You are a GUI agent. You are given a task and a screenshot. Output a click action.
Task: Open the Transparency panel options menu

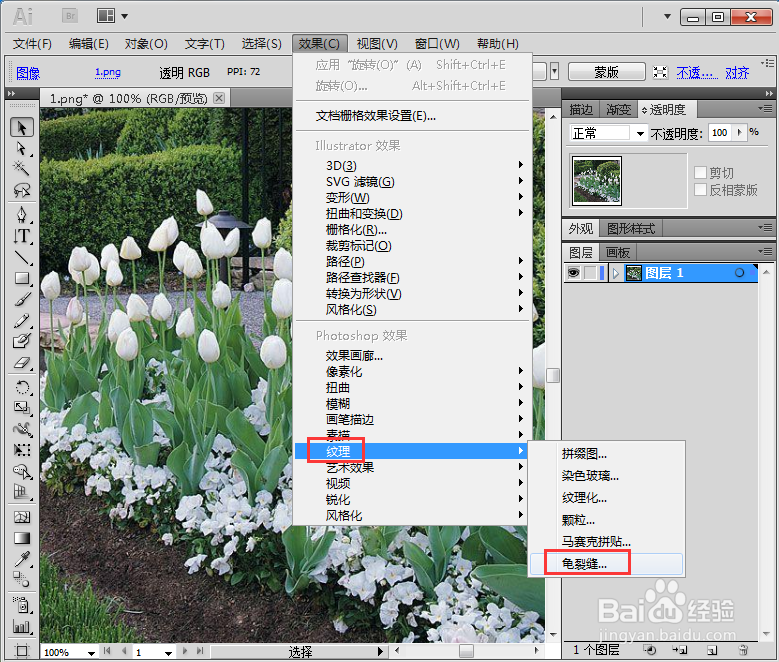click(x=765, y=108)
